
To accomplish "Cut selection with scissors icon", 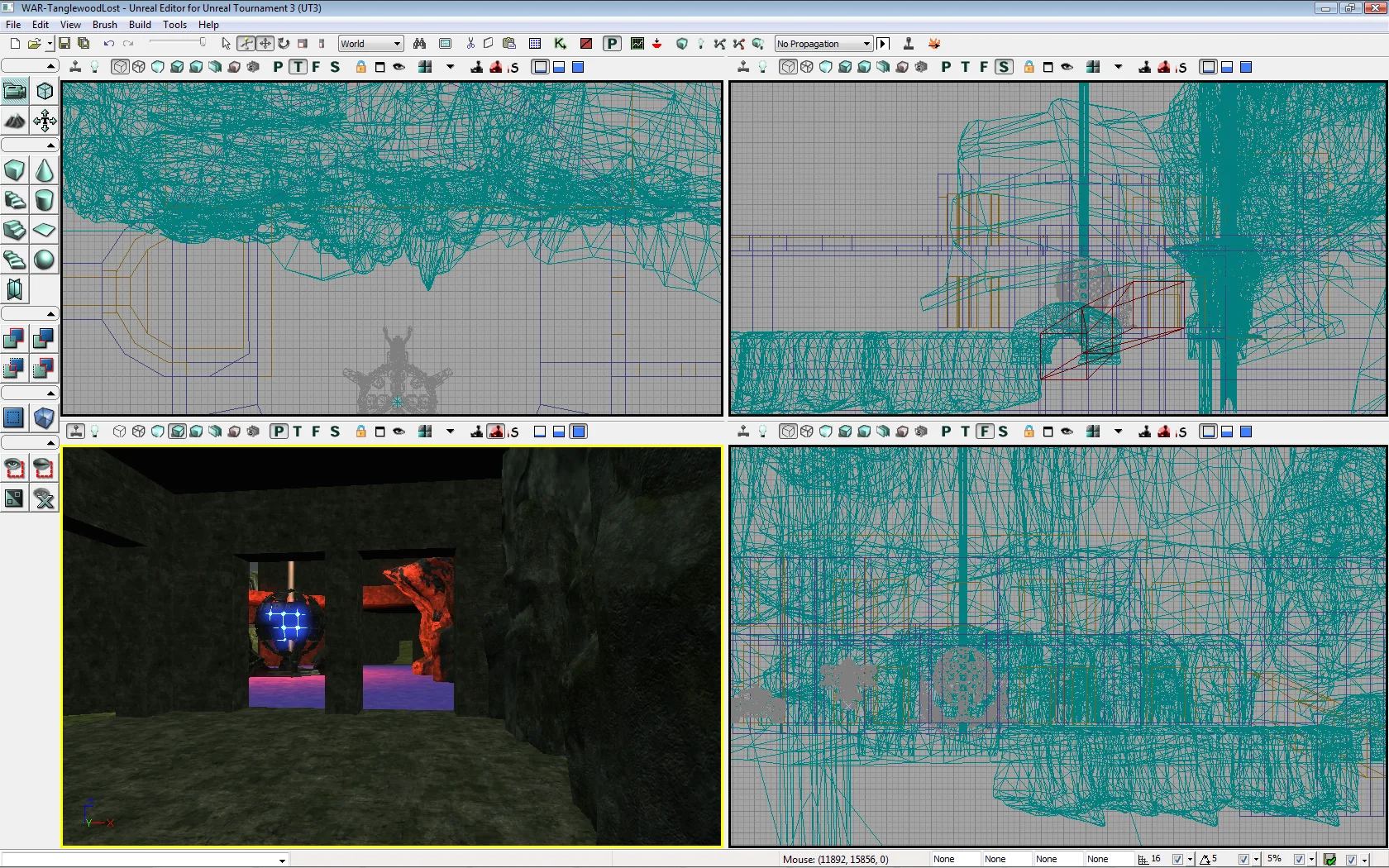I will click(x=470, y=44).
